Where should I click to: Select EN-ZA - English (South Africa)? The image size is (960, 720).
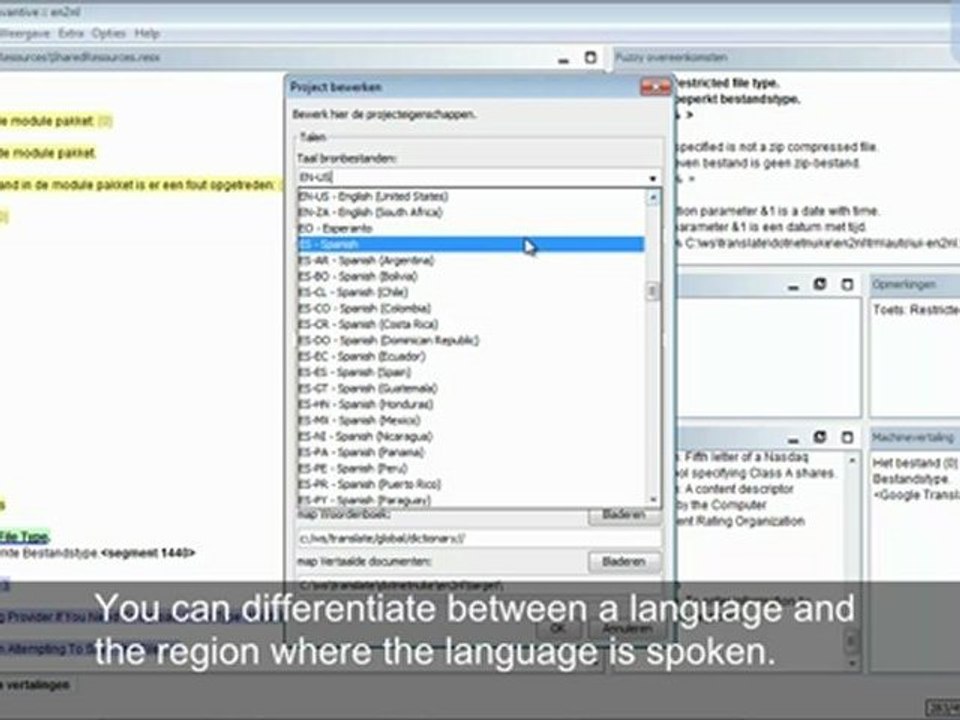click(470, 212)
